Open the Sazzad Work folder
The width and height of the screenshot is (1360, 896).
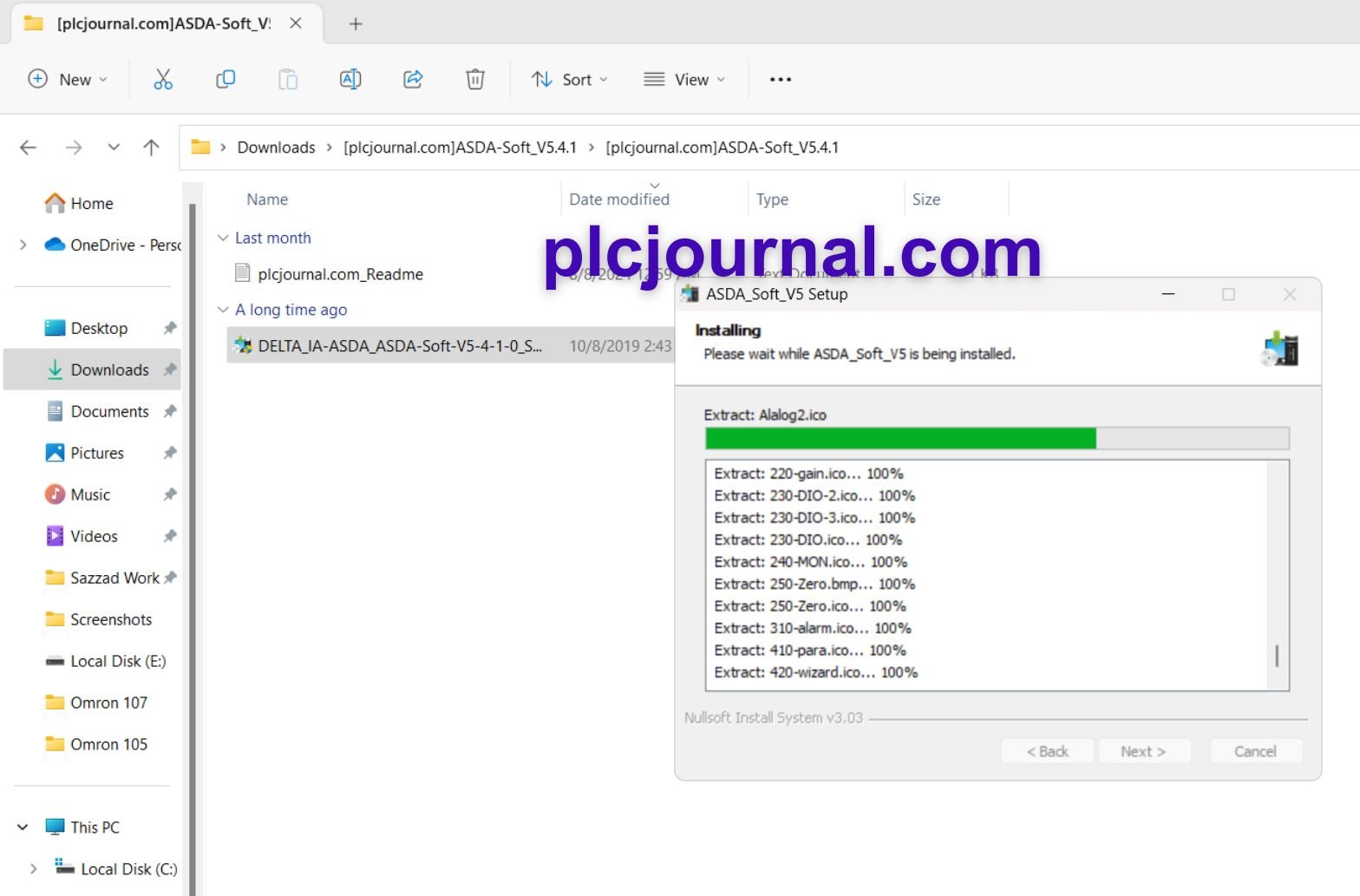click(101, 578)
